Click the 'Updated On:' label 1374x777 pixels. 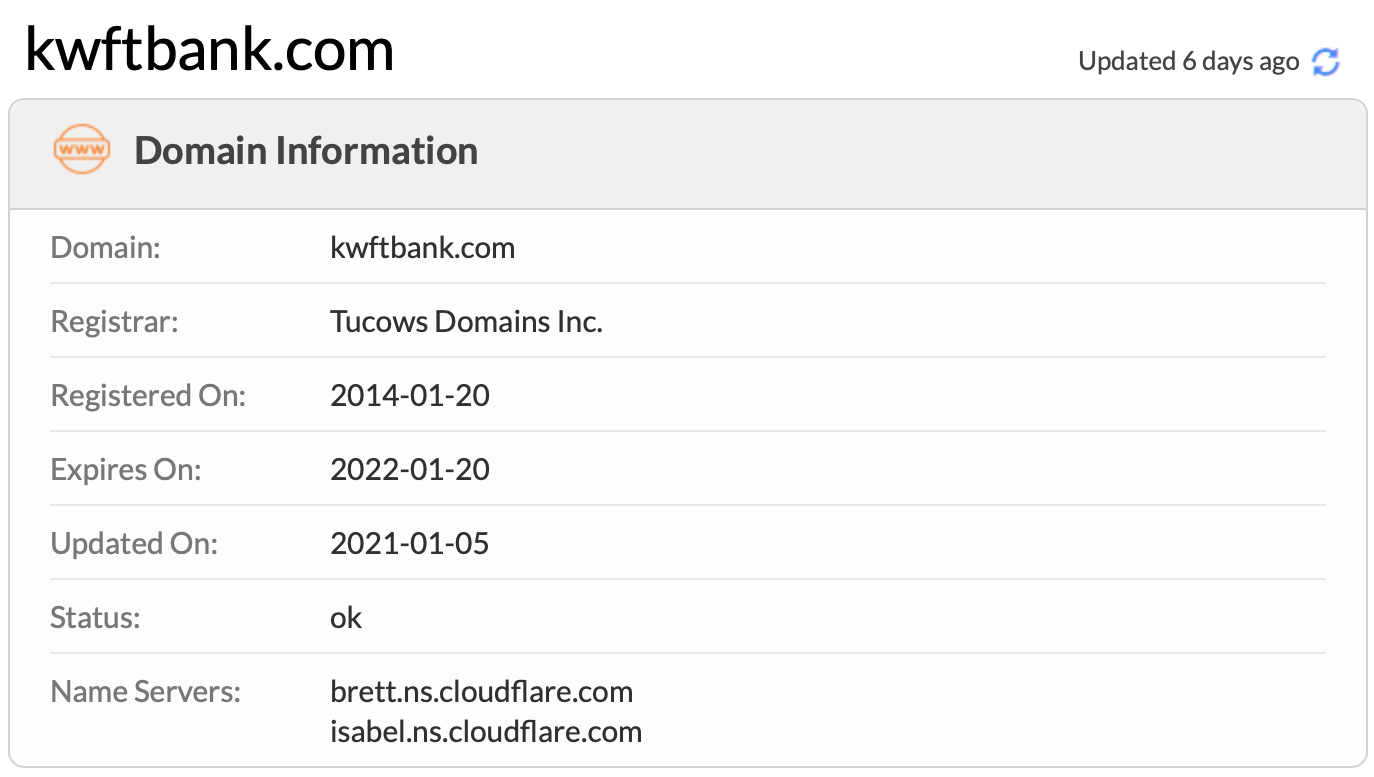tap(134, 544)
